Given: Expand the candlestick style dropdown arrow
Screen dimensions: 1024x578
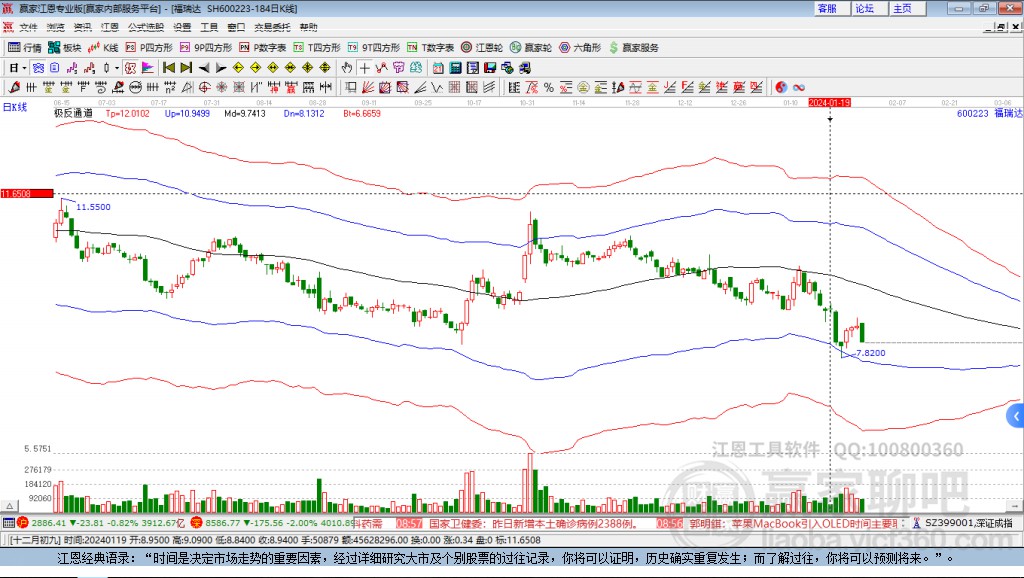Looking at the screenshot, I should click(x=118, y=68).
